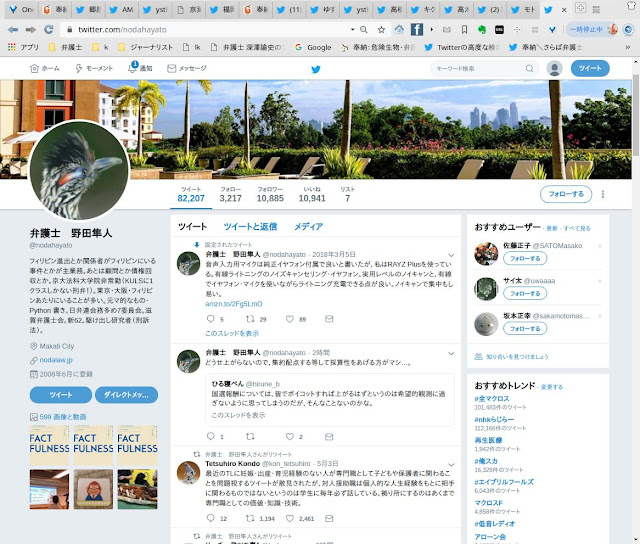Open the Google bookmark
This screenshot has height=544, width=640.
pos(313,47)
